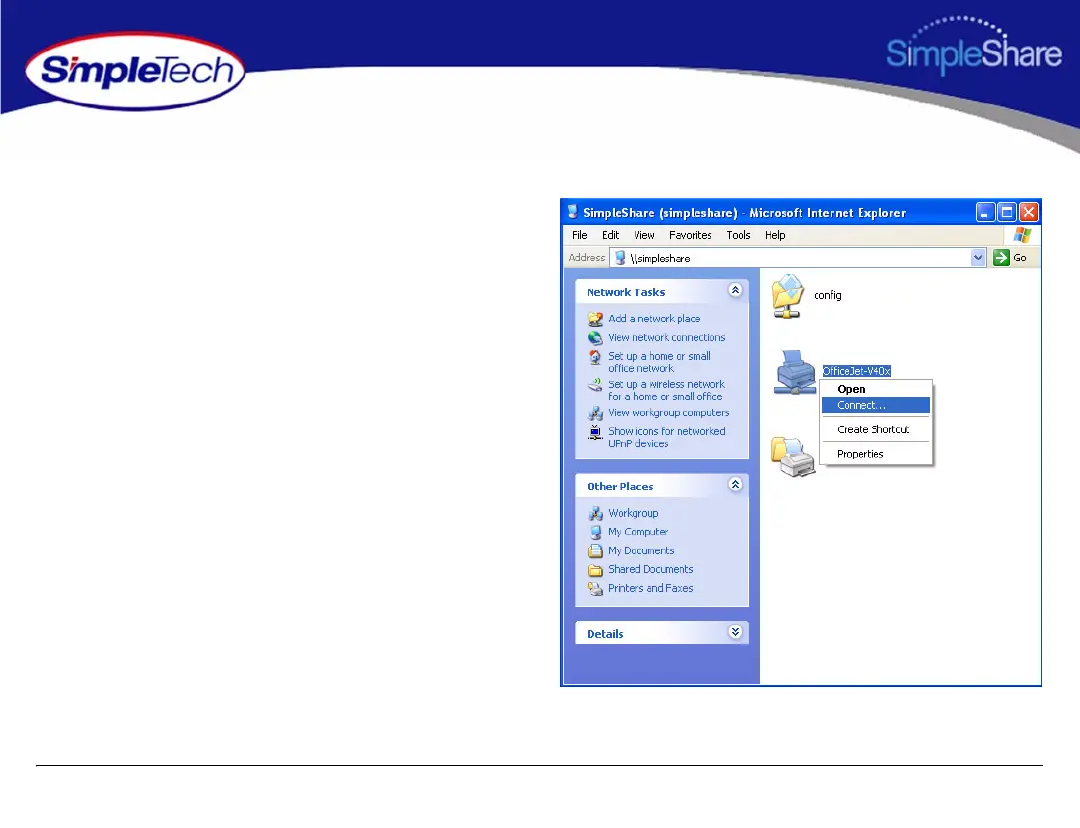Click the OfficeJet-V40x label

coord(856,371)
